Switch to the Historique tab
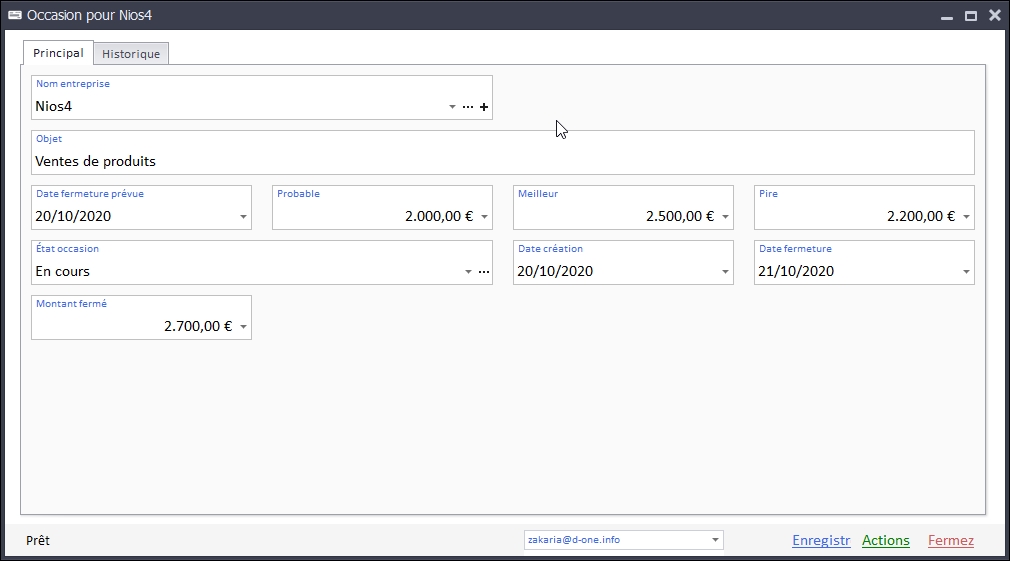This screenshot has height=561, width=1010. tap(131, 54)
